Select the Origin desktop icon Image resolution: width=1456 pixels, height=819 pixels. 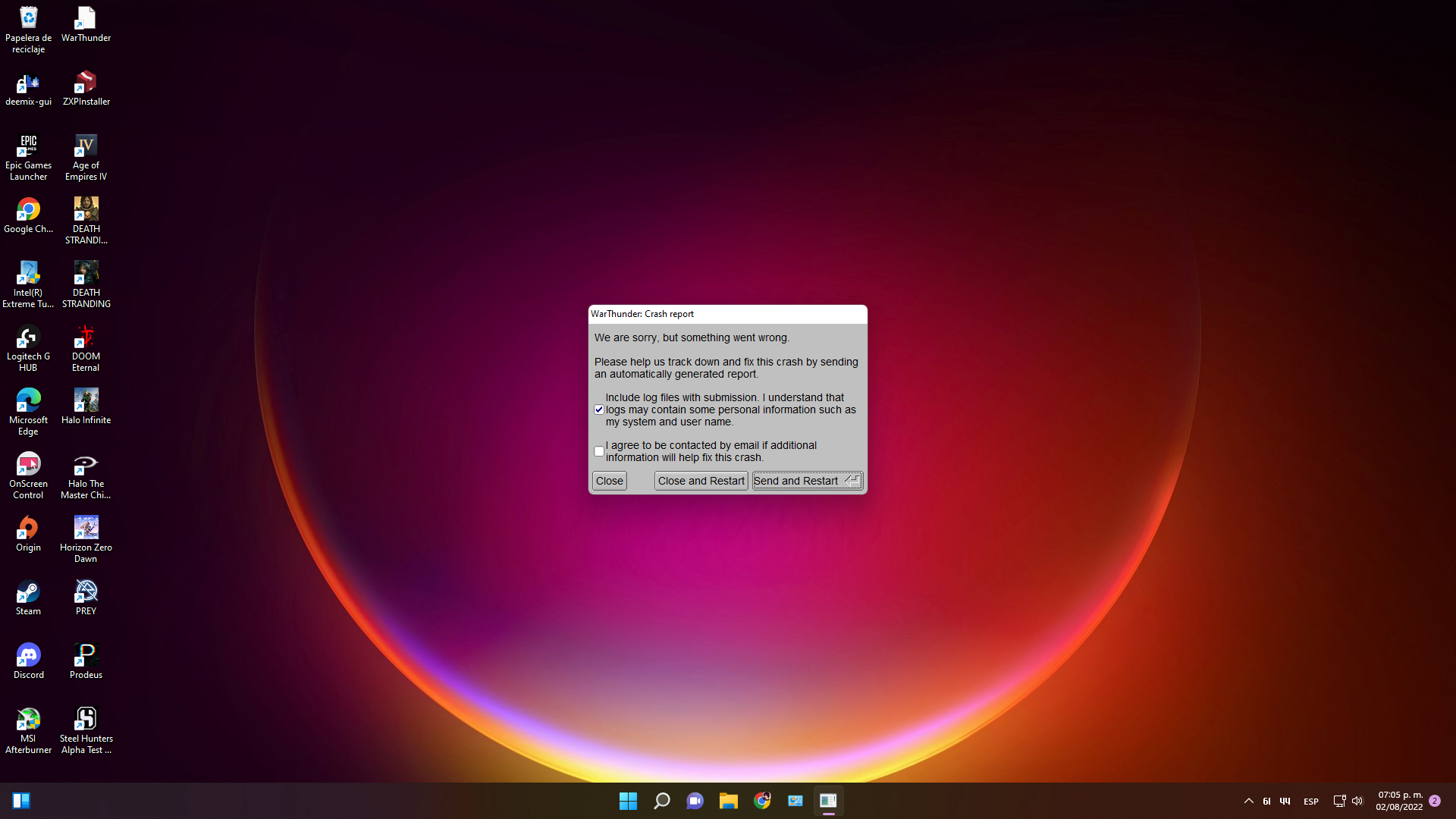point(28,535)
